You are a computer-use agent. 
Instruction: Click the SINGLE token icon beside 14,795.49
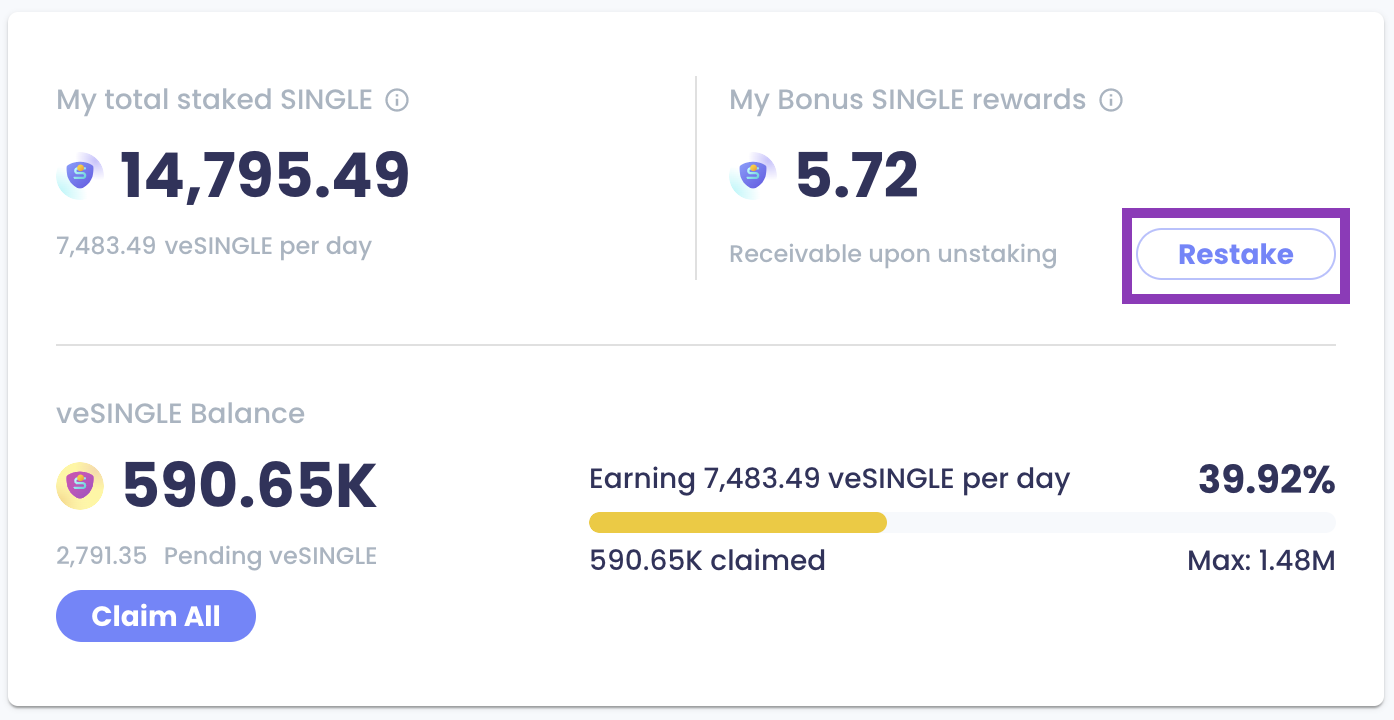(80, 176)
